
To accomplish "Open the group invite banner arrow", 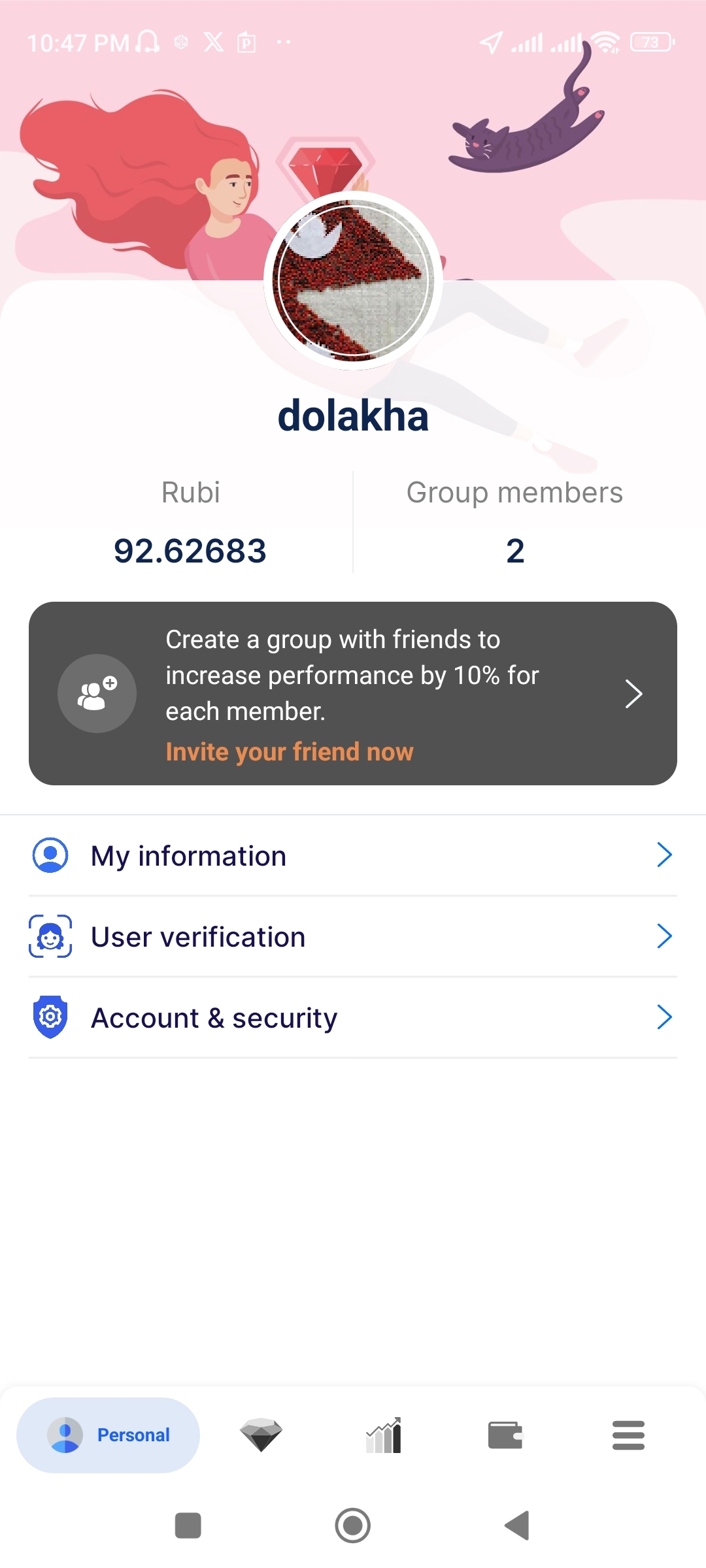I will (x=633, y=693).
